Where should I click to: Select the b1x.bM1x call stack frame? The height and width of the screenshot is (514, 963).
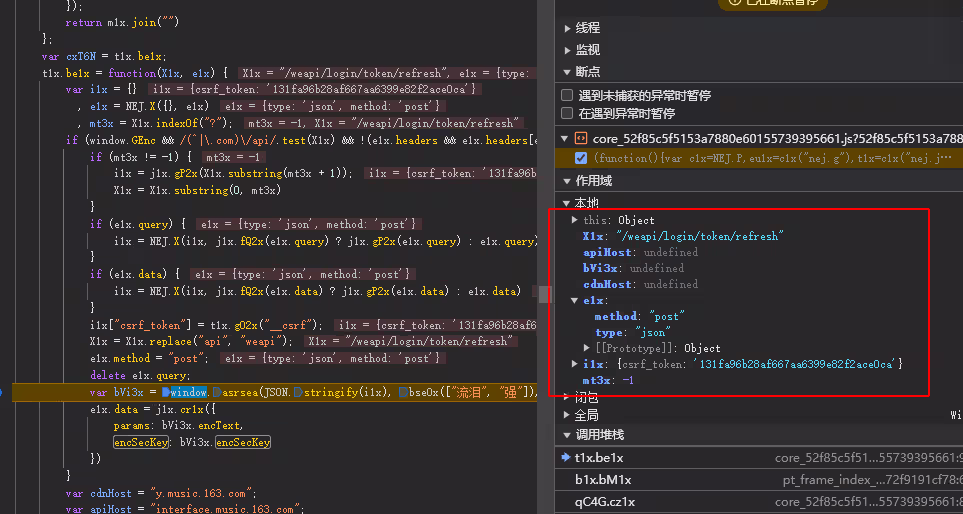click(x=598, y=479)
